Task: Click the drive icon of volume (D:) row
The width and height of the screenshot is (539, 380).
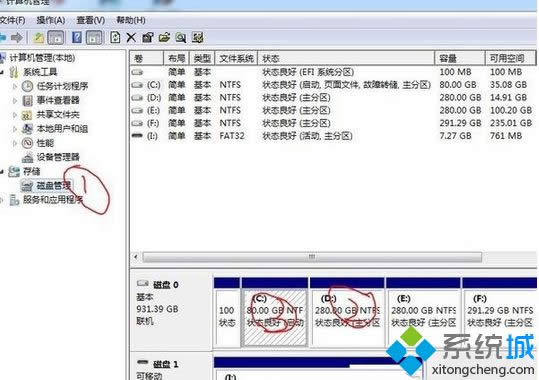Action: click(137, 98)
